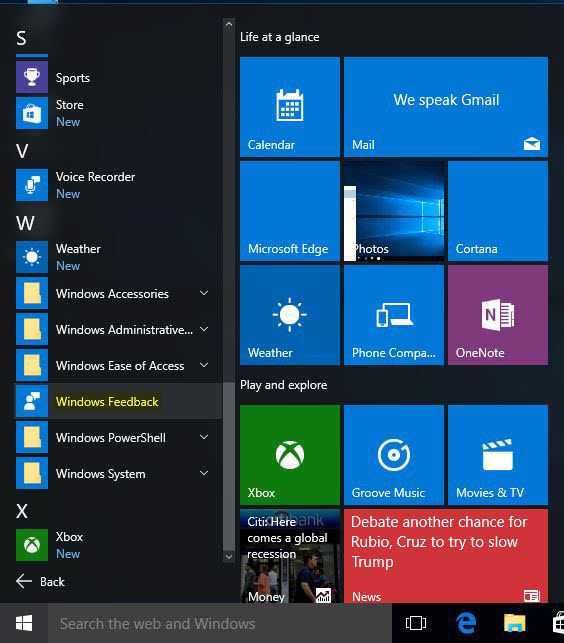Image resolution: width=564 pixels, height=643 pixels.
Task: Launch the OneNote tile
Action: pos(498,315)
